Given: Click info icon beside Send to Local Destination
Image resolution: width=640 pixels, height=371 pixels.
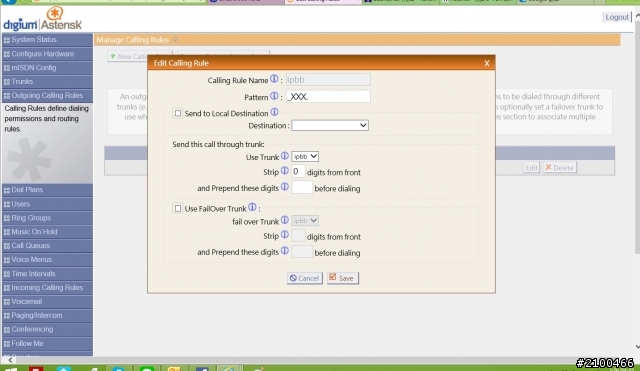Looking at the screenshot, I should coord(274,112).
